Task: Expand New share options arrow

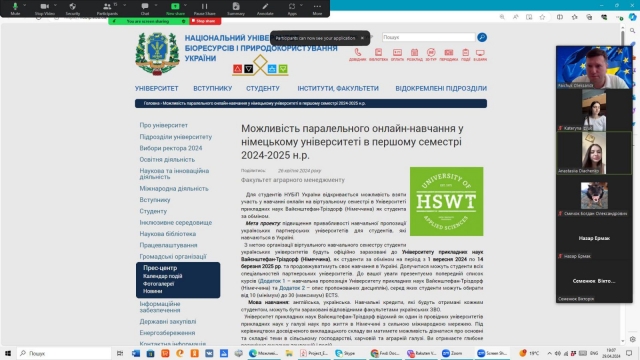Action: (x=185, y=5)
